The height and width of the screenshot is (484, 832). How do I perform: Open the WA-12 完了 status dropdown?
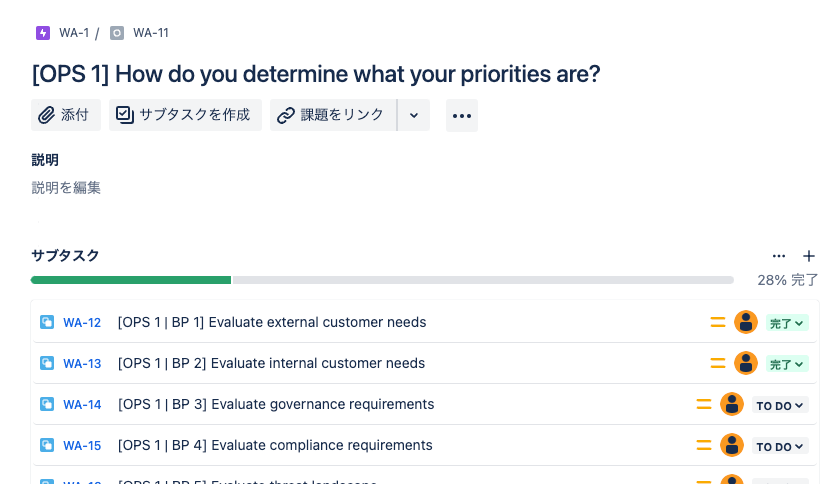(787, 323)
